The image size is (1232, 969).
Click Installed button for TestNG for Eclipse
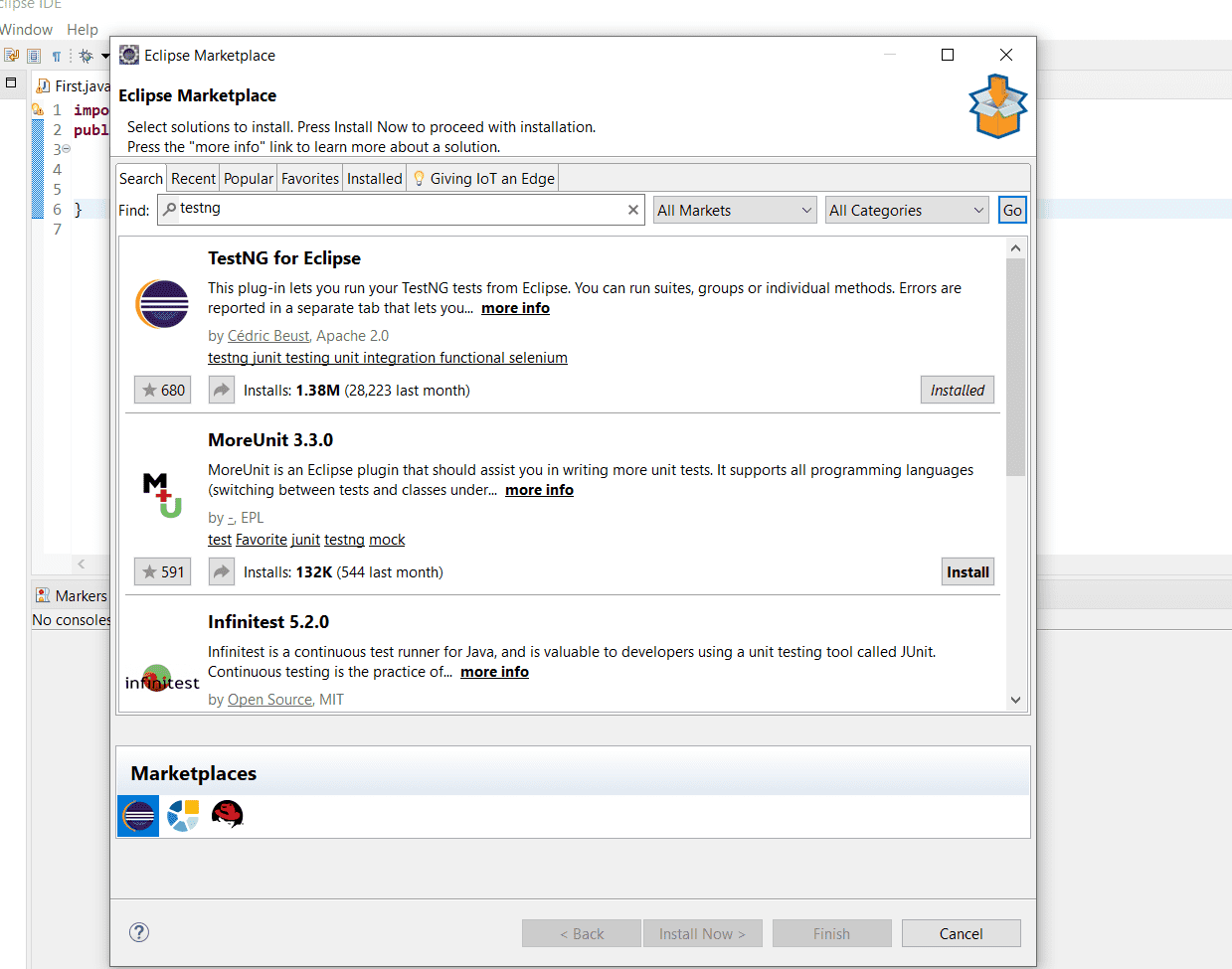click(x=958, y=390)
